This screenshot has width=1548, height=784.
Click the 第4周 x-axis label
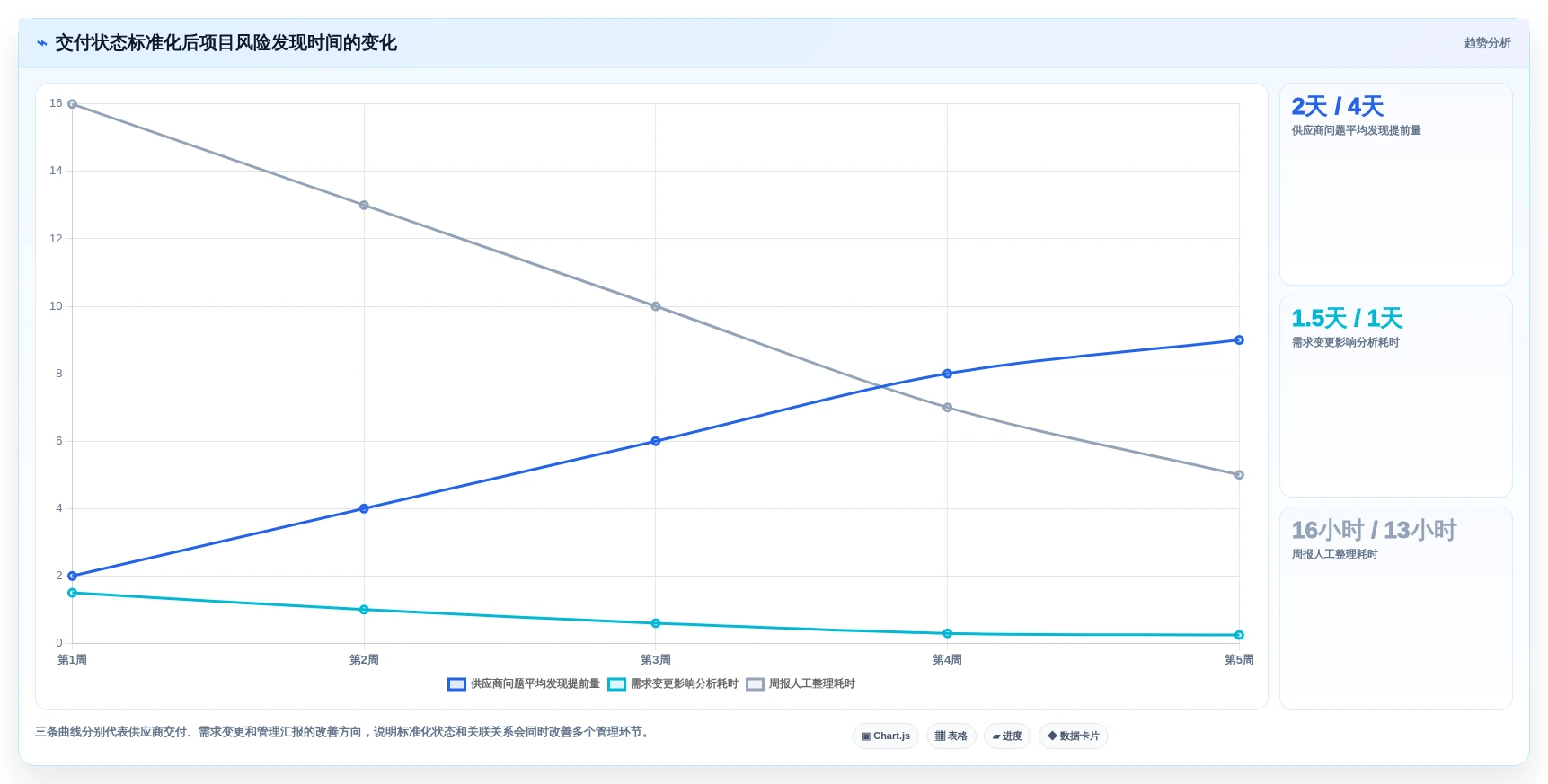point(947,660)
